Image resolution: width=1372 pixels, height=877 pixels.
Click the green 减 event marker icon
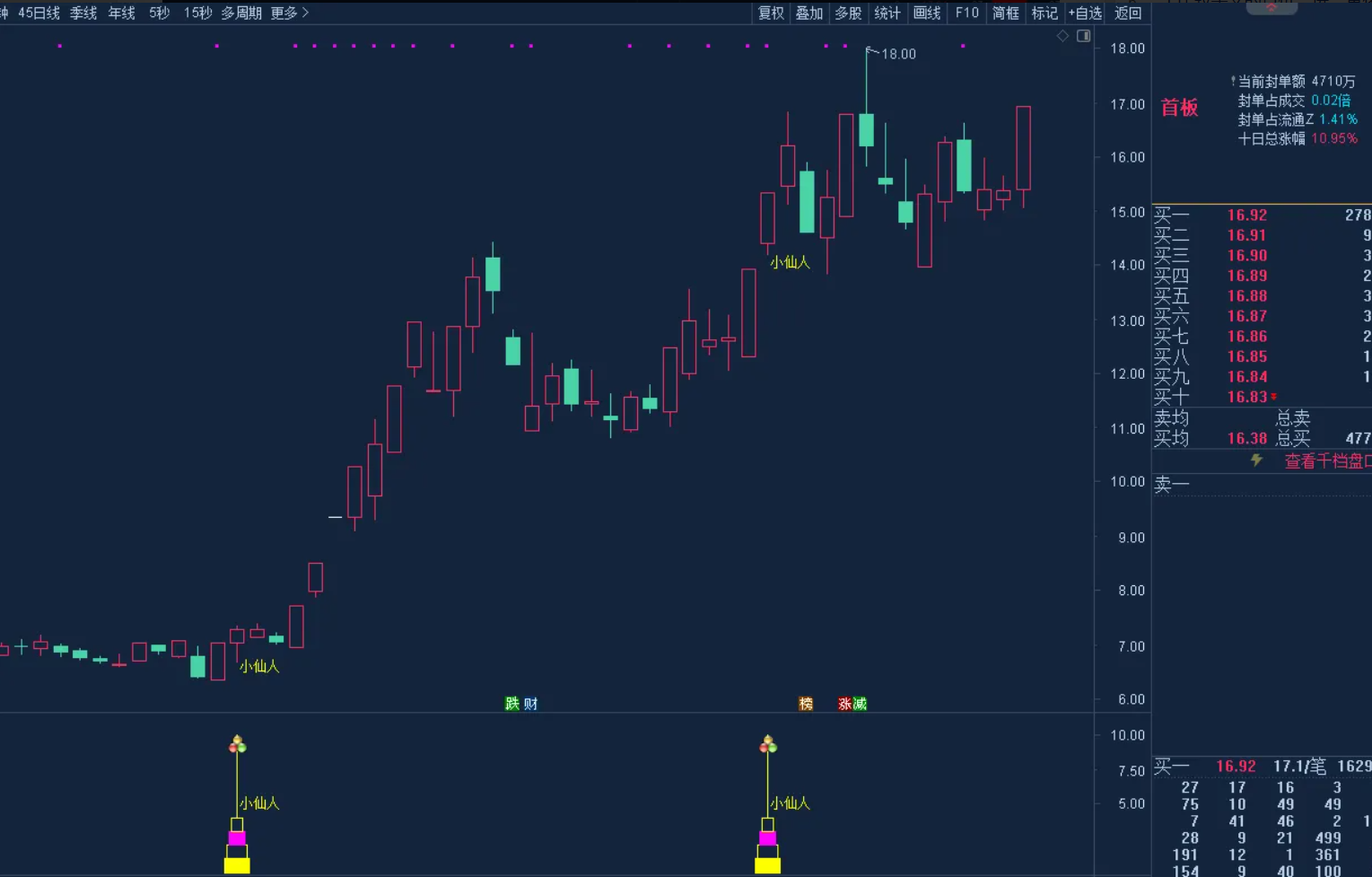pyautogui.click(x=860, y=704)
